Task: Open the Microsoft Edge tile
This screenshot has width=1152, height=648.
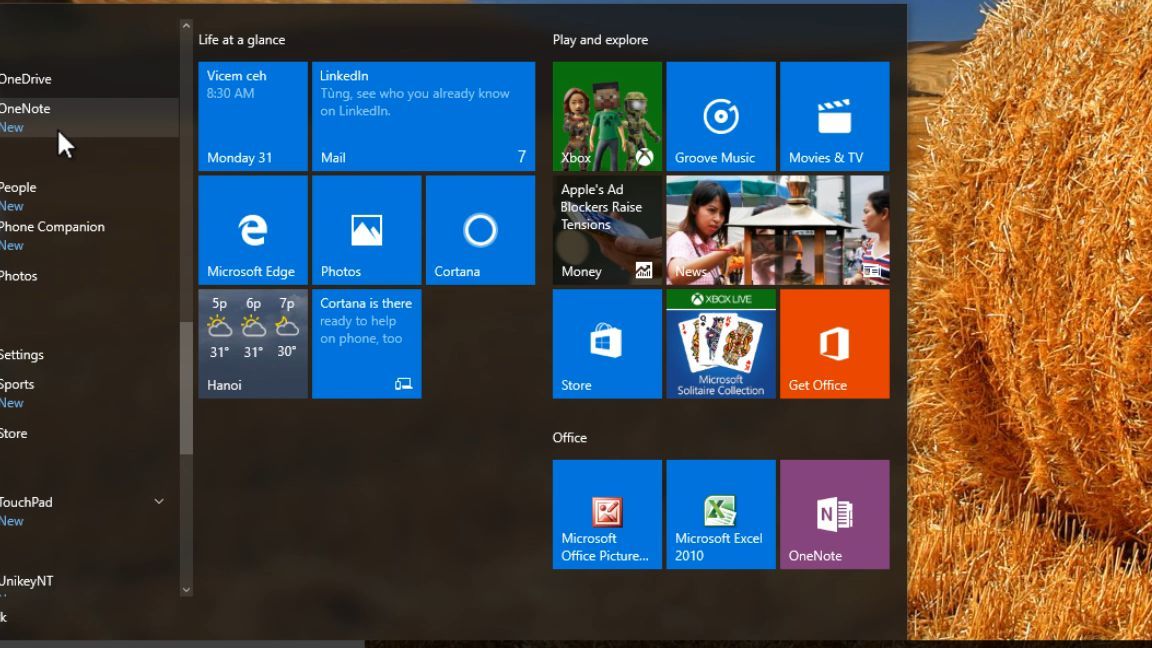Action: [x=253, y=230]
